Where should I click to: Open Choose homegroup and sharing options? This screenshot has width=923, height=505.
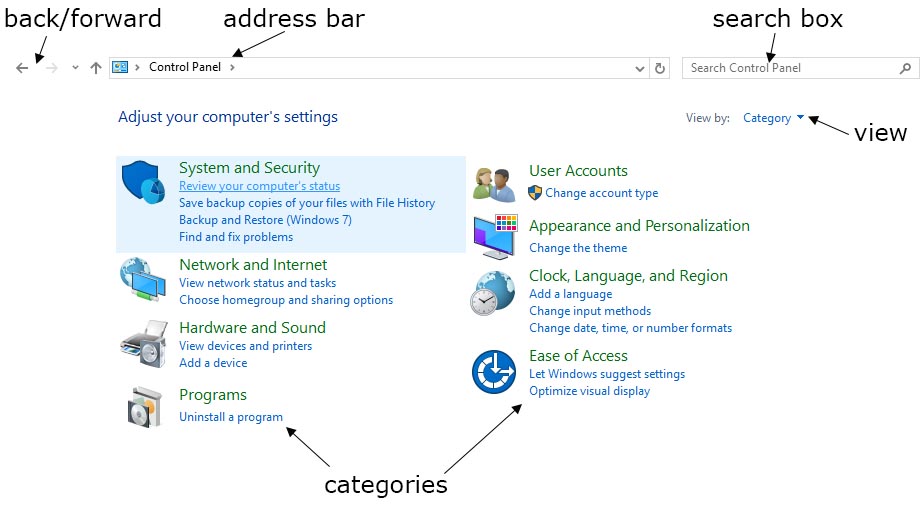coord(285,300)
